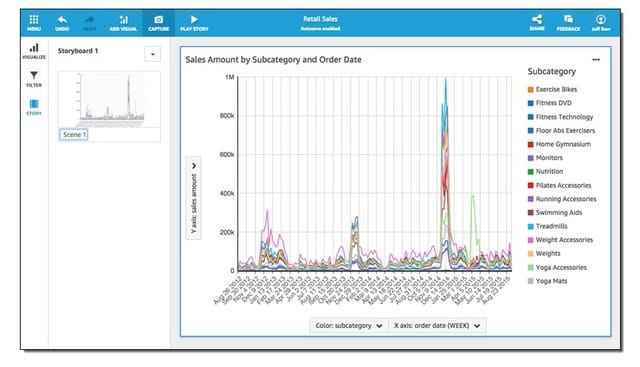Screen dimensions: 640x367
Task: Expand the Y axis sales amount control
Action: coord(193,198)
